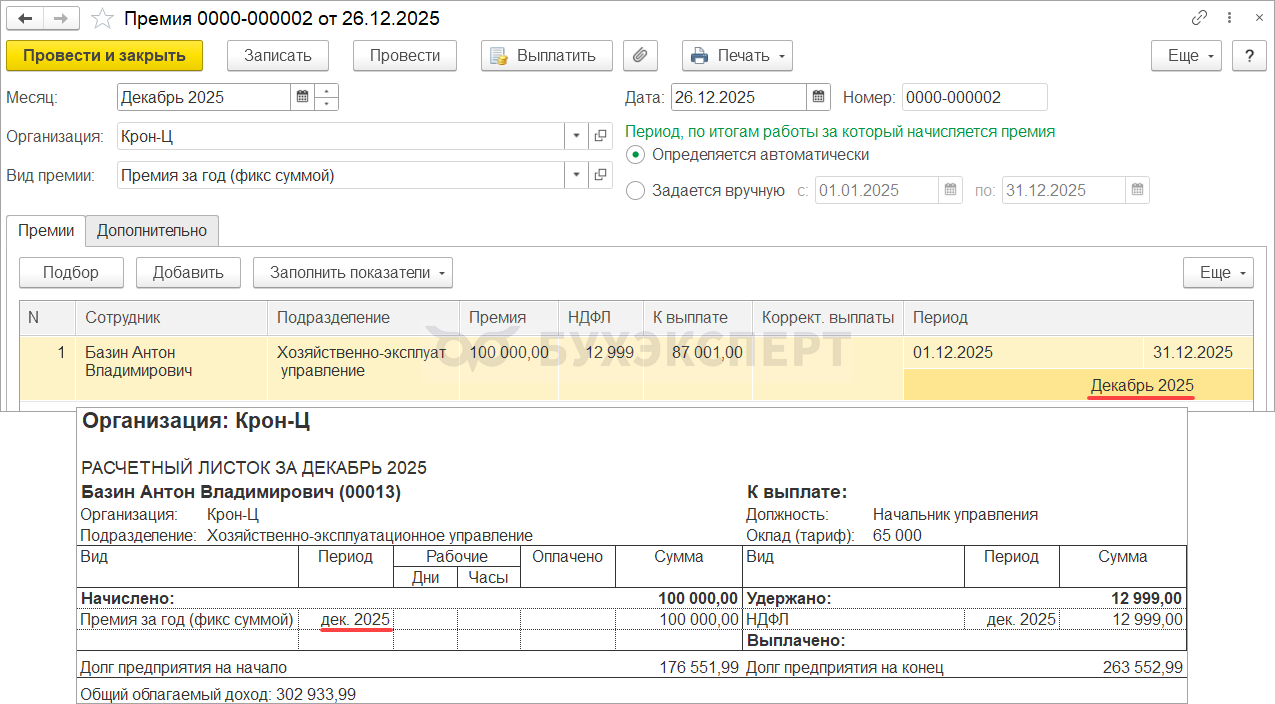Screen dimensions: 1275x704
Task: Click the Выплатить button
Action: tap(546, 56)
